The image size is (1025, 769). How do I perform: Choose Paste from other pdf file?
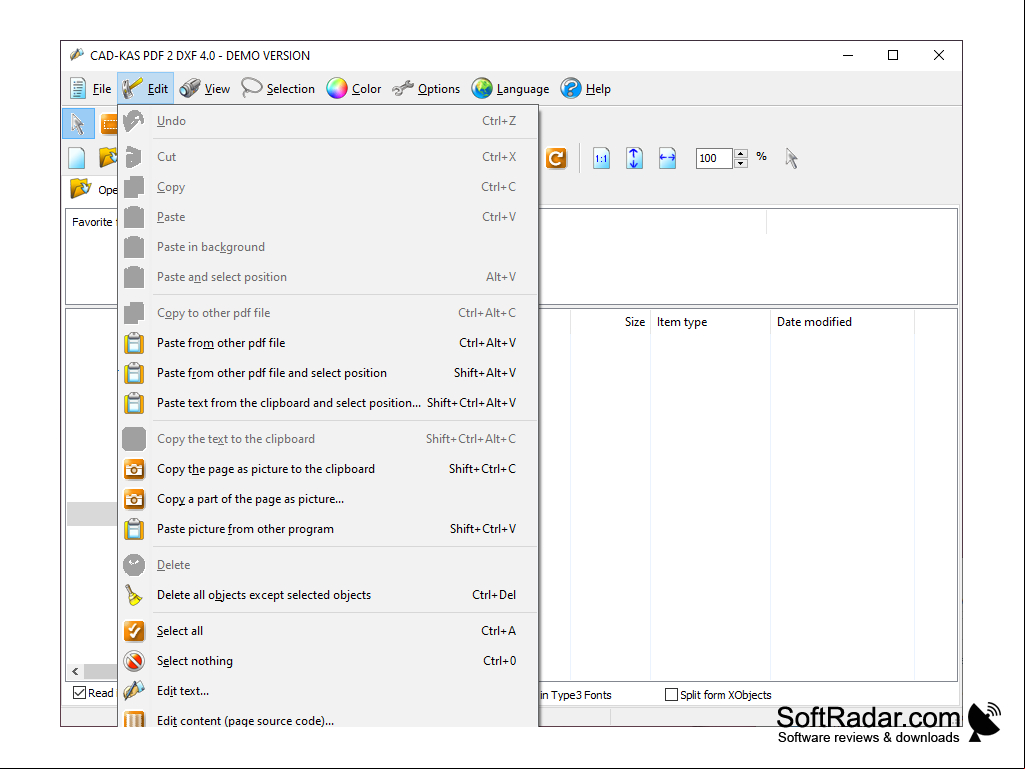pyautogui.click(x=329, y=343)
